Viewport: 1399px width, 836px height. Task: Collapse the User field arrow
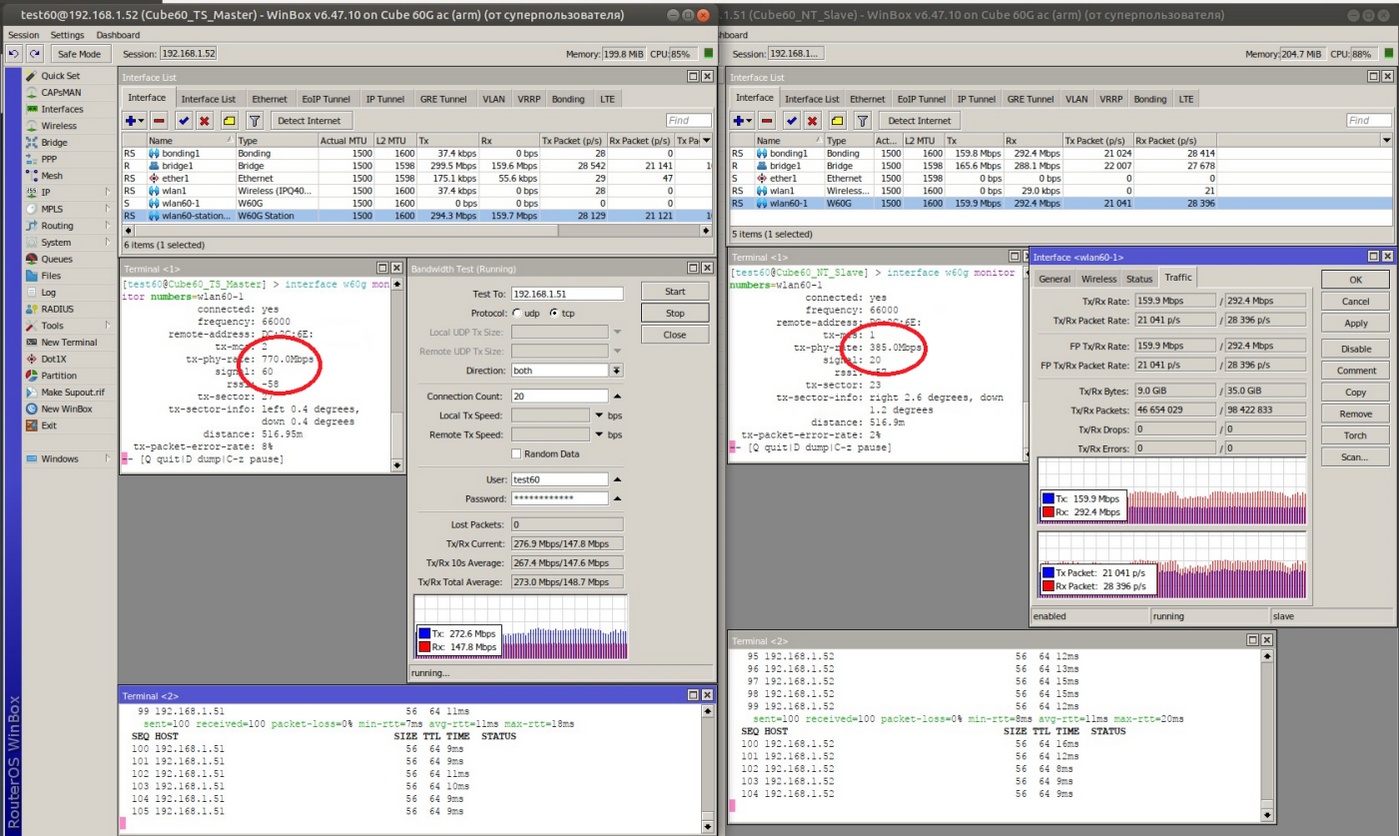[x=617, y=479]
